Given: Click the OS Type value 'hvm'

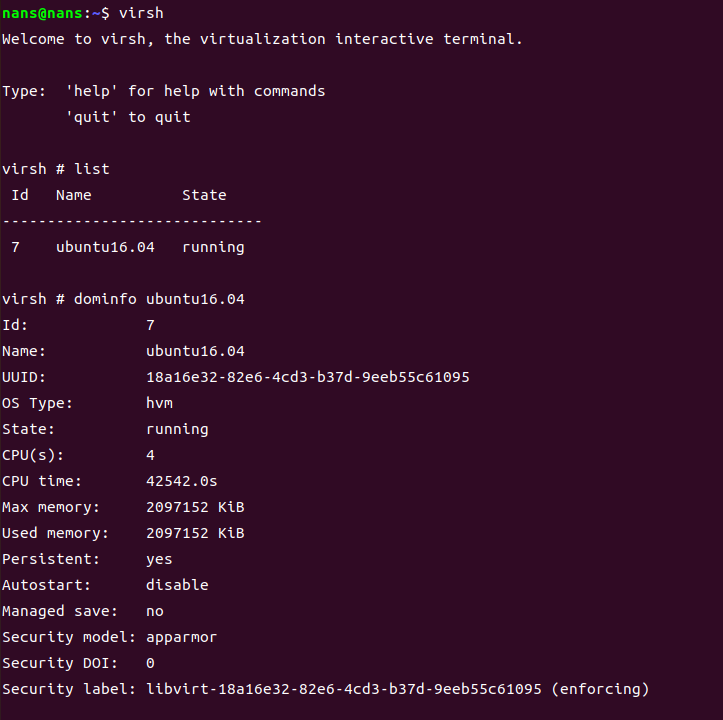Looking at the screenshot, I should [159, 403].
